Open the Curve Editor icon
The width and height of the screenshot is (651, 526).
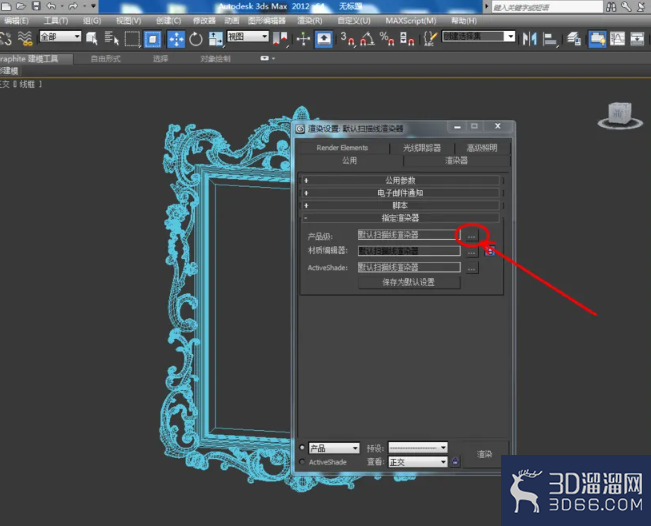pyautogui.click(x=617, y=39)
